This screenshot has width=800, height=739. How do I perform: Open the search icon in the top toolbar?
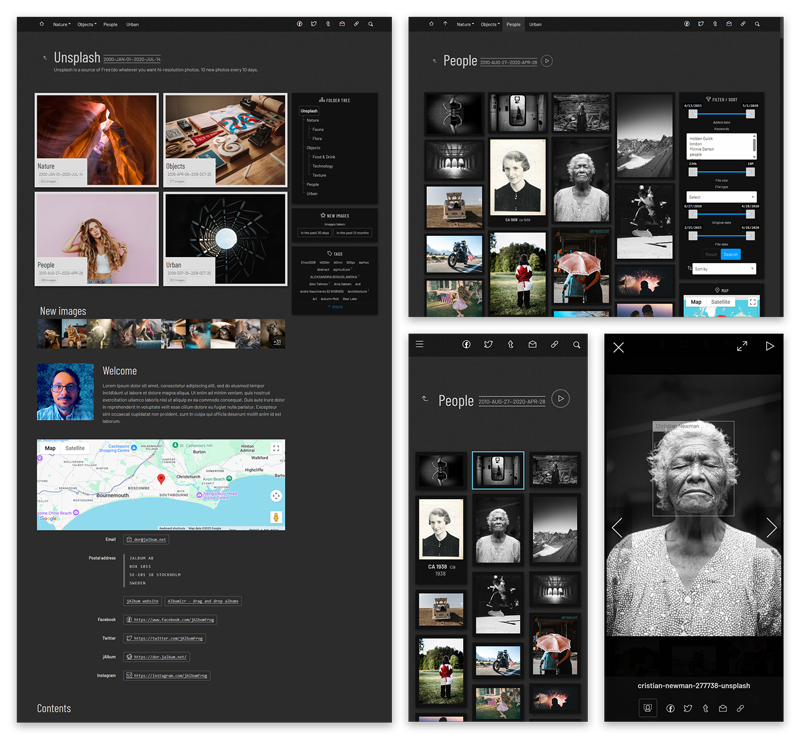[x=371, y=24]
